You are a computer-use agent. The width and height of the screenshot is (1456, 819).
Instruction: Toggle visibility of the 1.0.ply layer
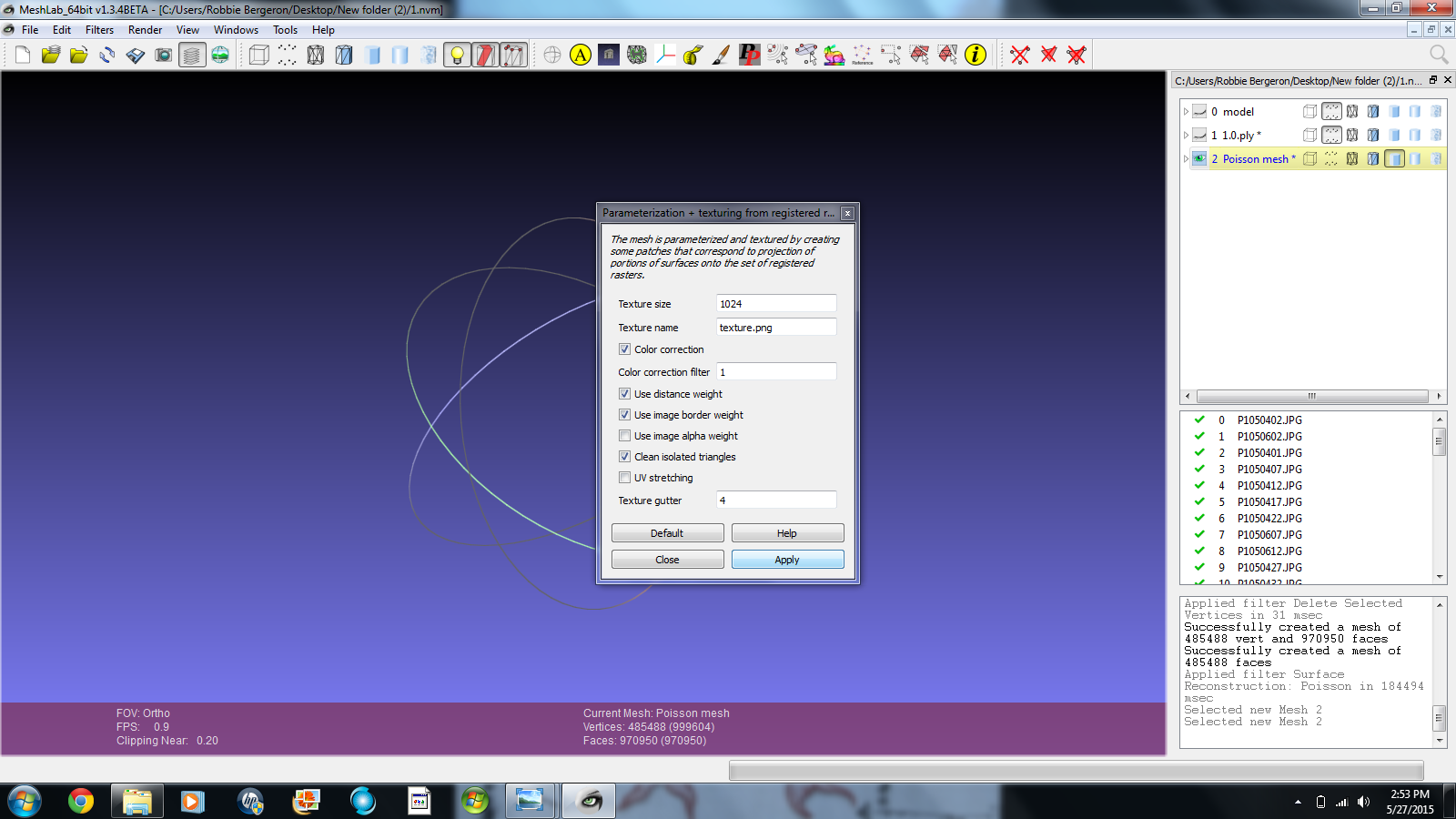[x=1199, y=135]
